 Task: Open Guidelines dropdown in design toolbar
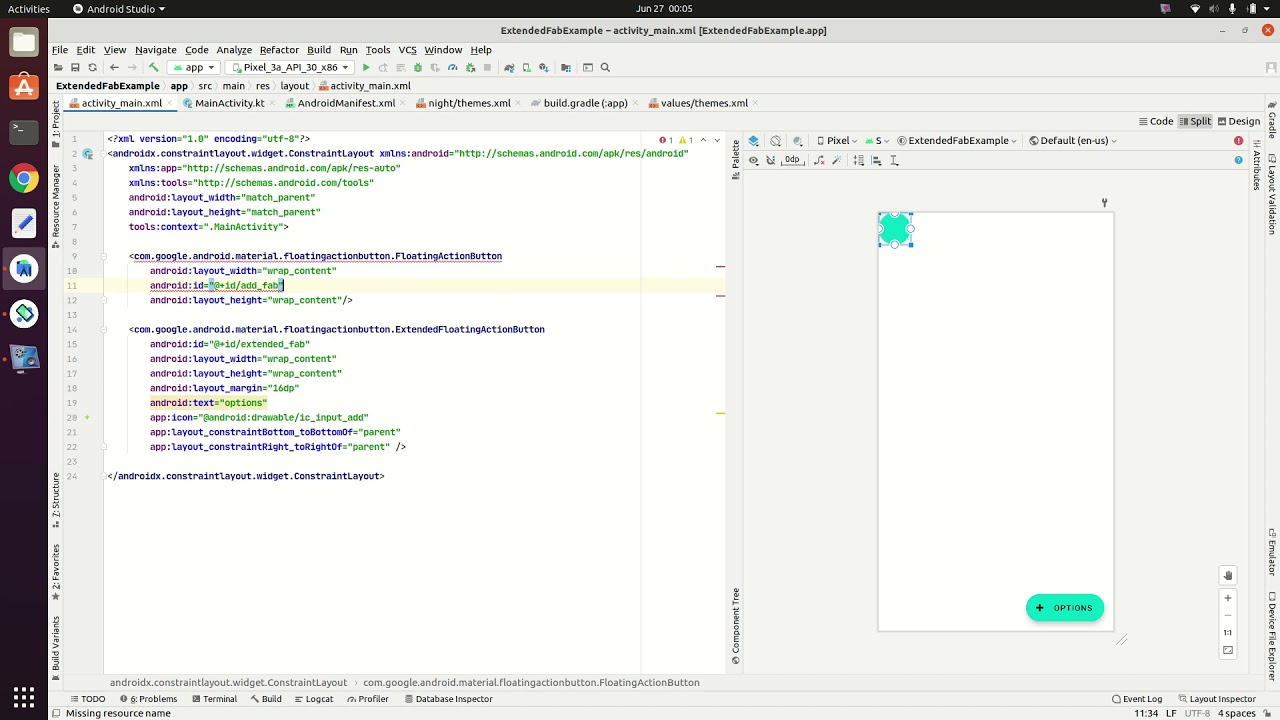pos(895,160)
